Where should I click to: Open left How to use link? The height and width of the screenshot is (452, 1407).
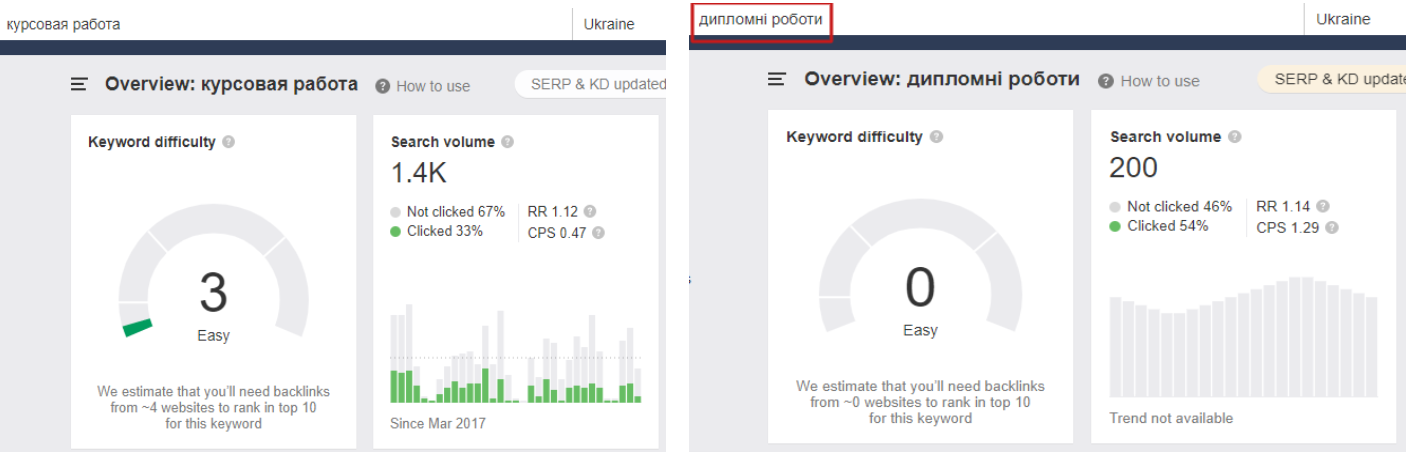click(423, 86)
